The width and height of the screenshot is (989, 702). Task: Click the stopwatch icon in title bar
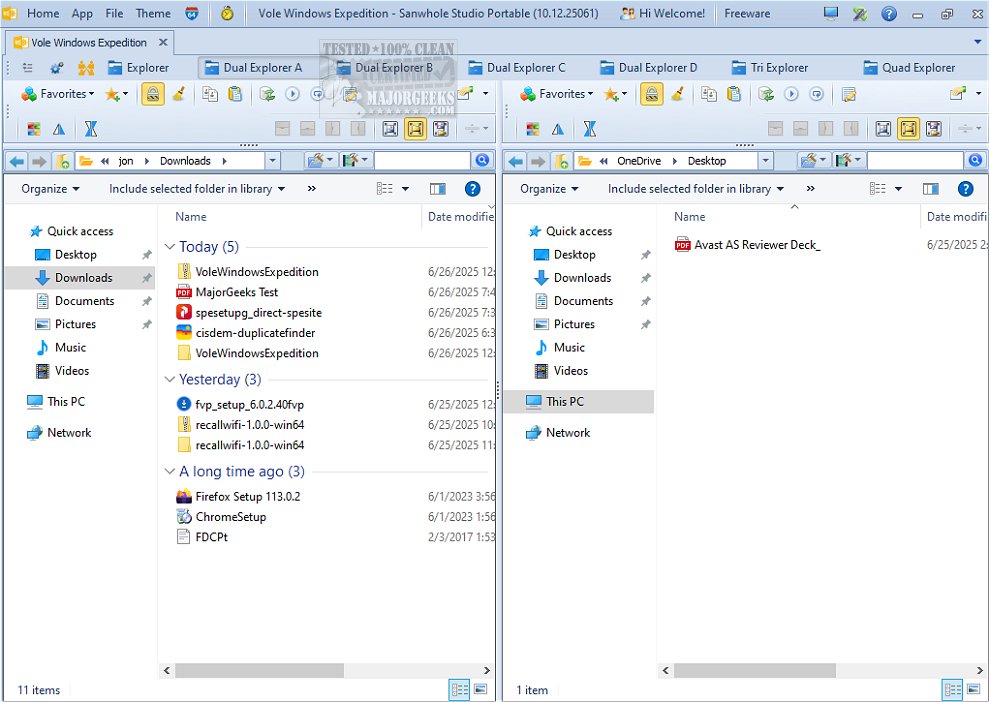pos(227,13)
